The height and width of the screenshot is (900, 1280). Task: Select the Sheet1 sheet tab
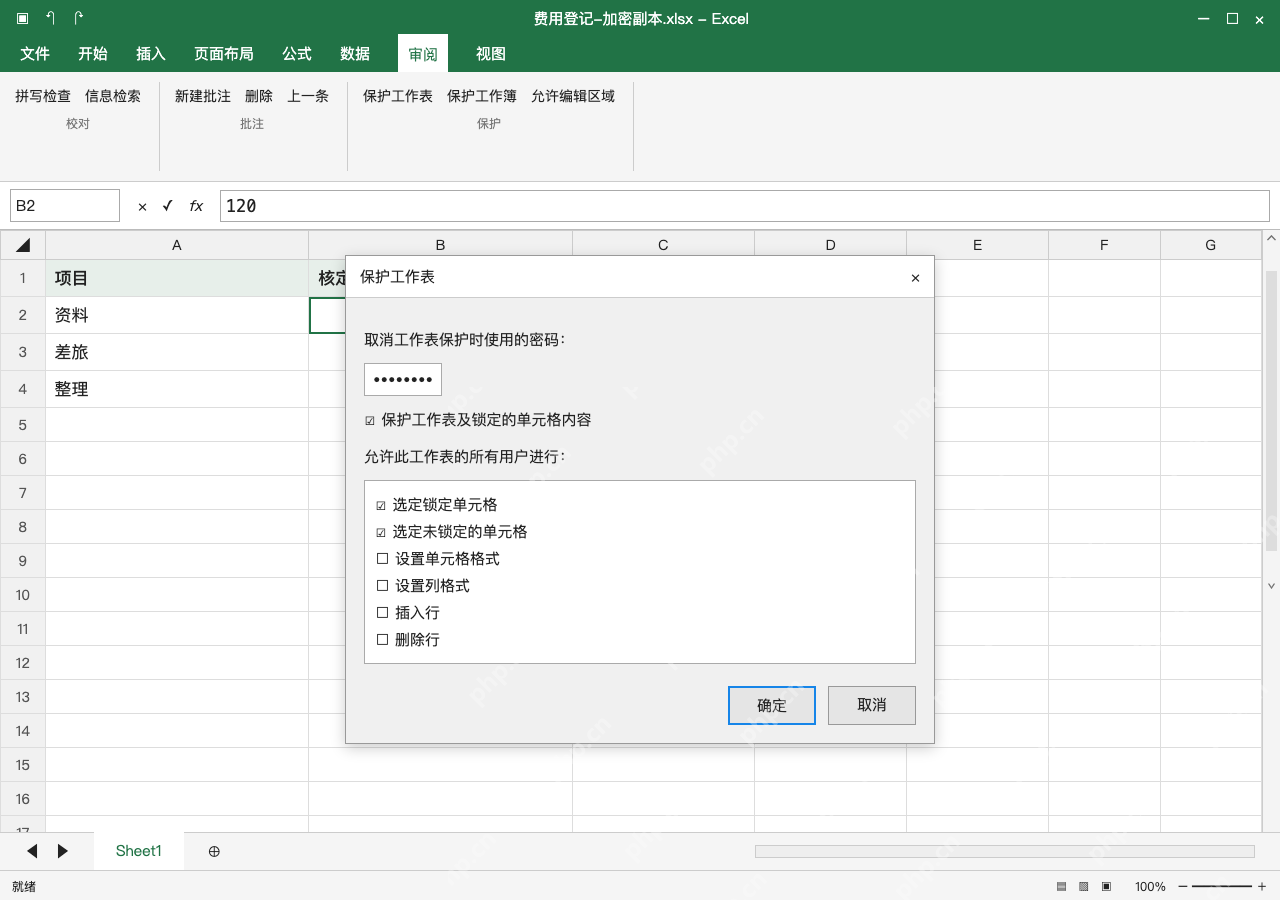coord(139,851)
